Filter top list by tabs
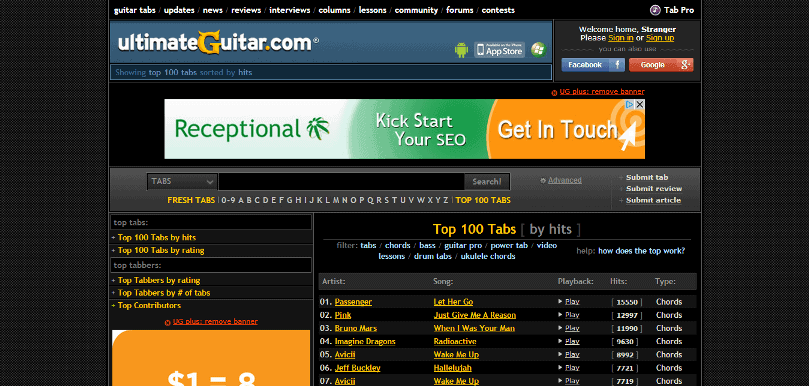The height and width of the screenshot is (386, 809). pos(368,246)
